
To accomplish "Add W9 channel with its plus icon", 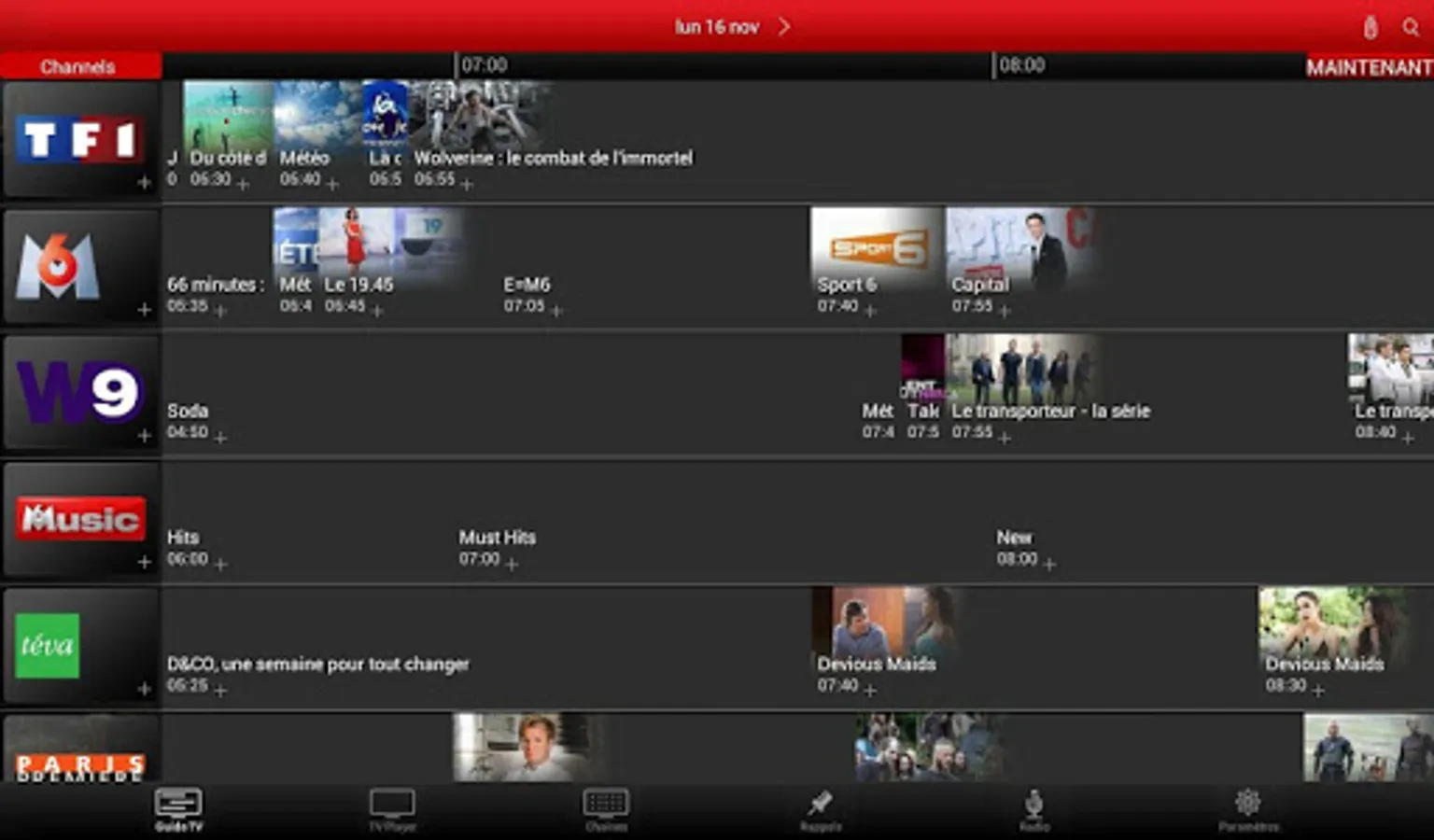I will (144, 435).
